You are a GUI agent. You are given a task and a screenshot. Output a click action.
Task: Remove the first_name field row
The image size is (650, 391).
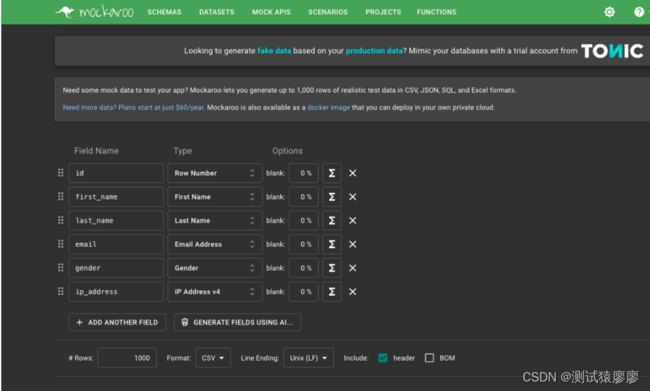(x=352, y=197)
